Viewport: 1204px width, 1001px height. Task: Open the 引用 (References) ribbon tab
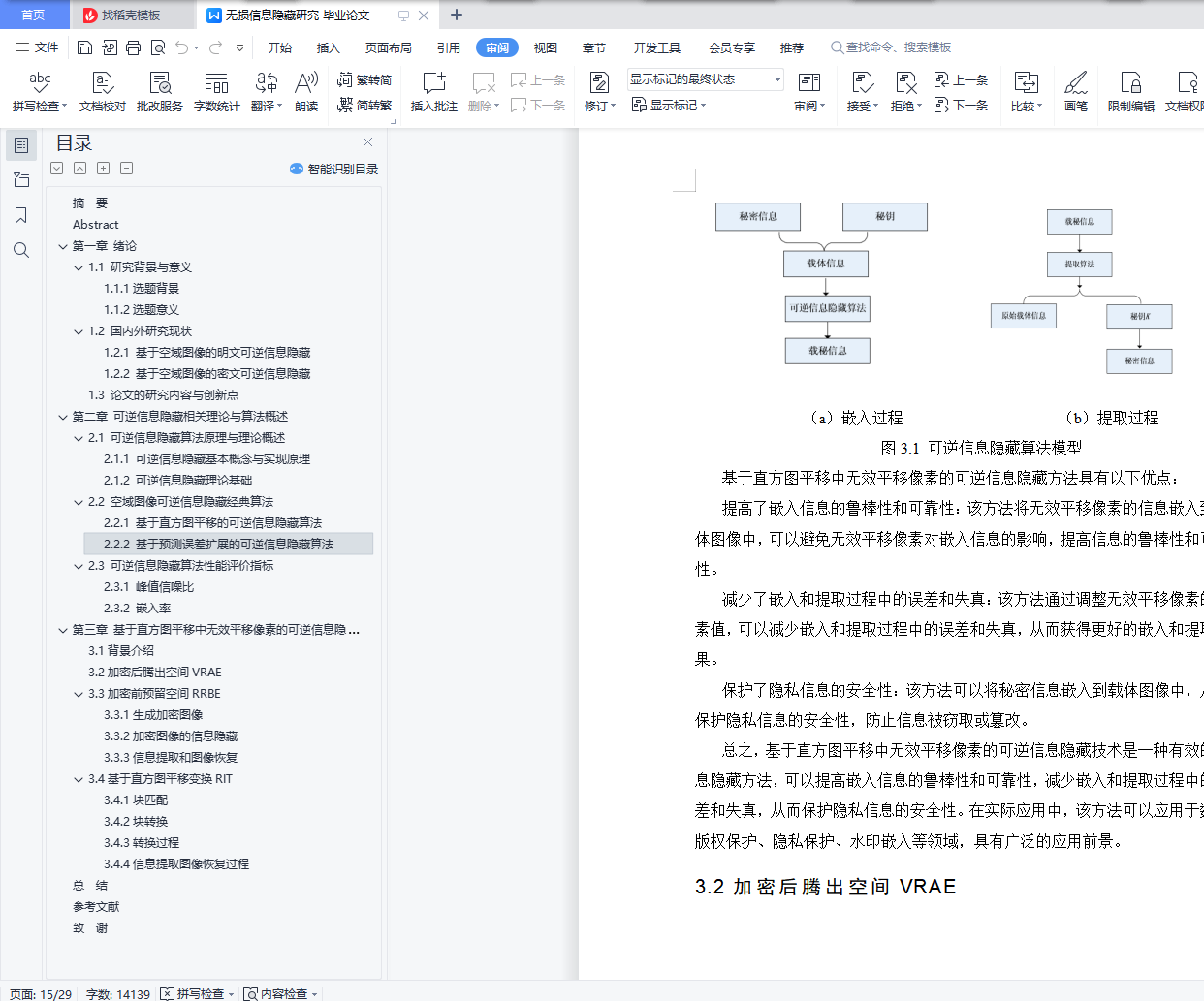[x=449, y=47]
